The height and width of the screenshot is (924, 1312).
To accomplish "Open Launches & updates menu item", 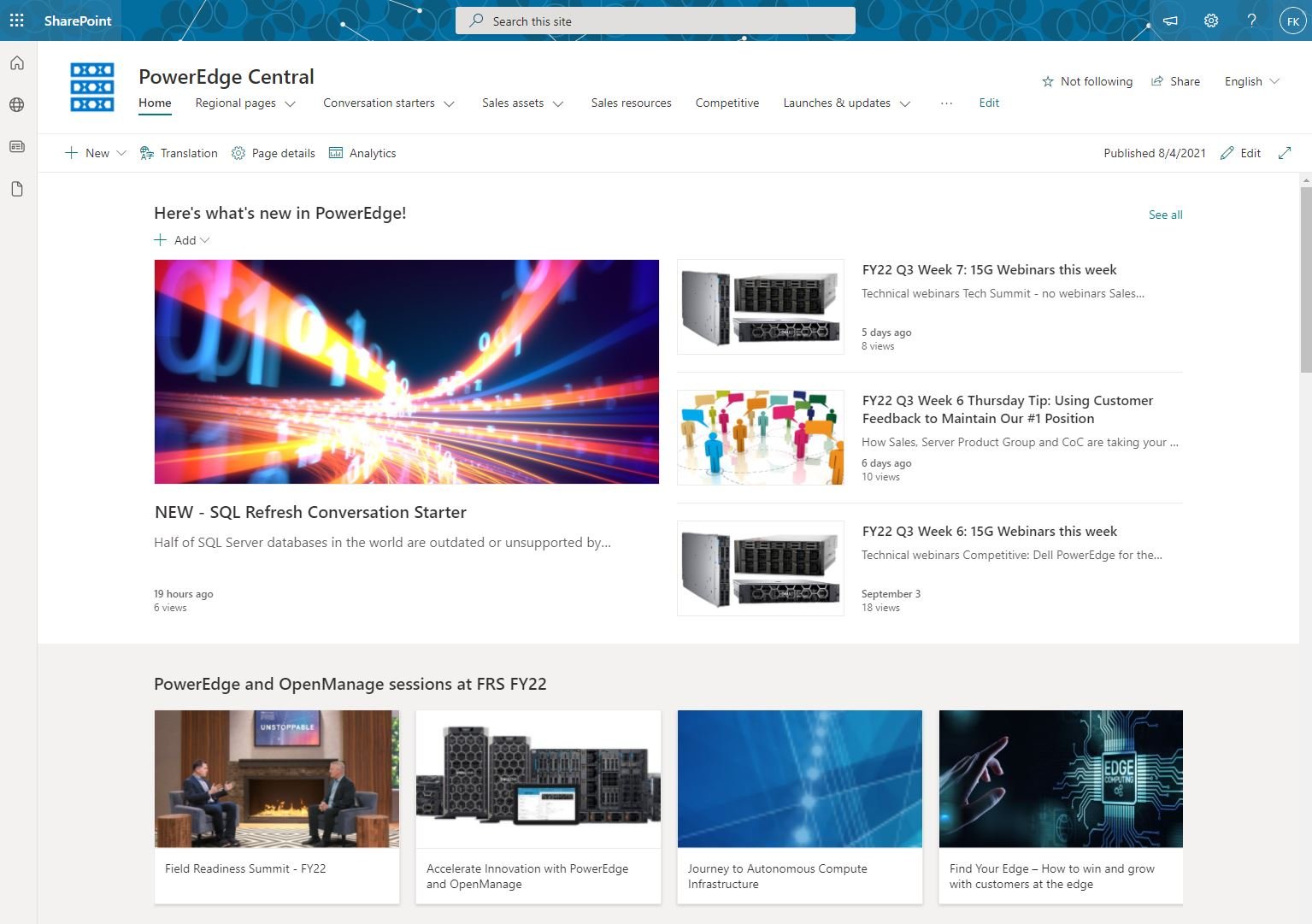I will [x=837, y=103].
